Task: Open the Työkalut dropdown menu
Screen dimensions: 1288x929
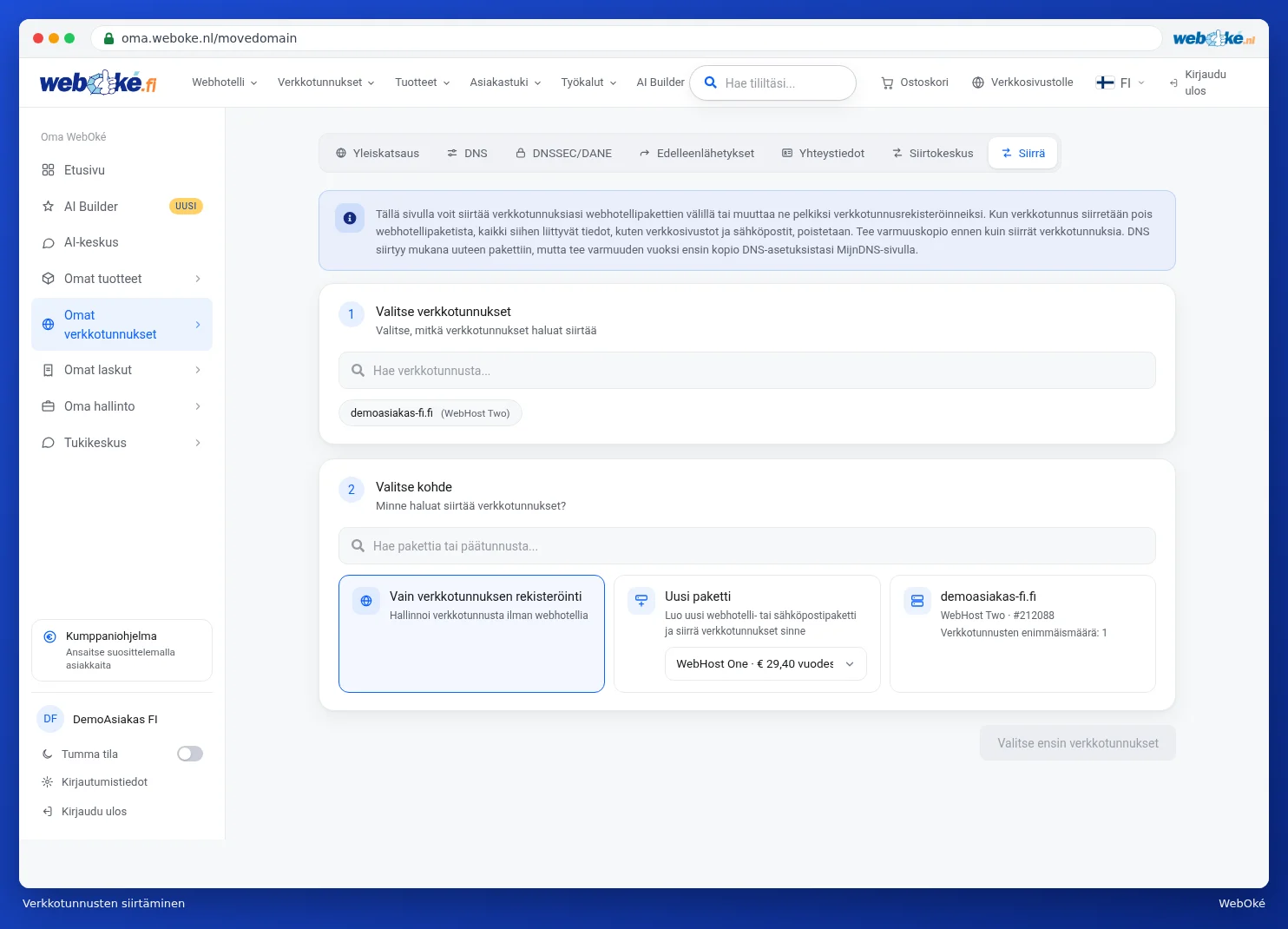Action: (588, 82)
